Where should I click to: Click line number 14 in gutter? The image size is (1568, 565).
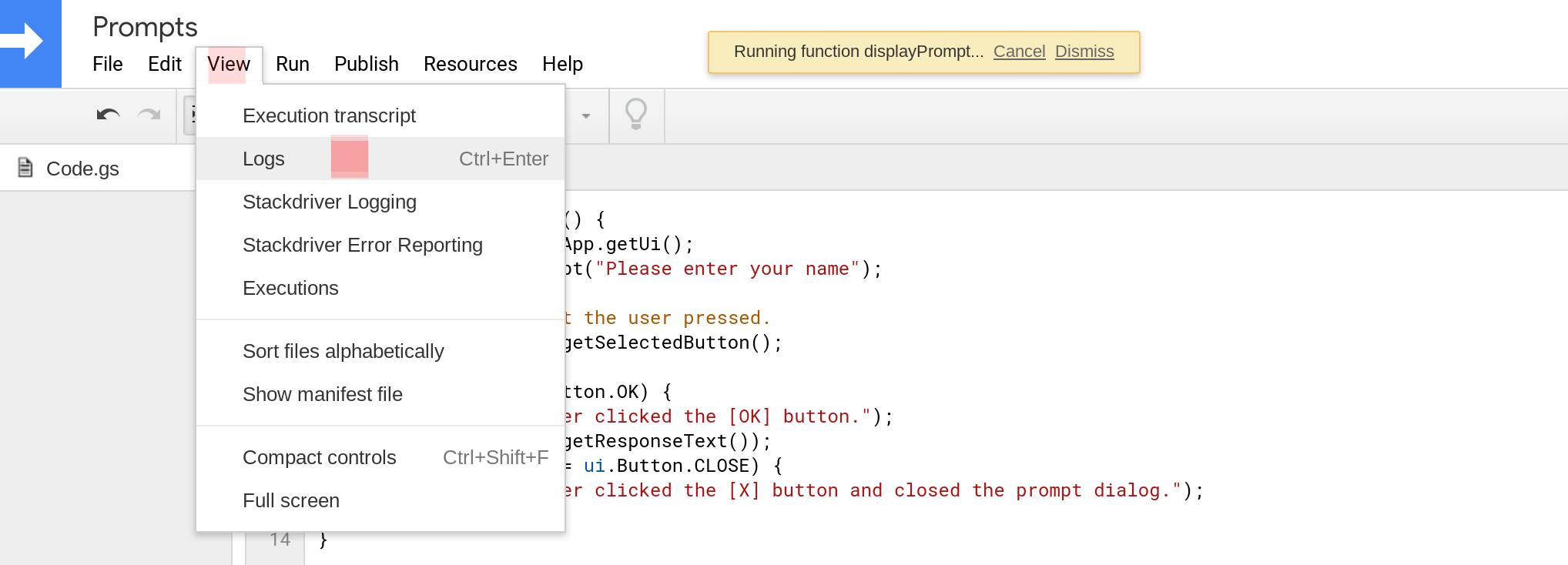280,540
